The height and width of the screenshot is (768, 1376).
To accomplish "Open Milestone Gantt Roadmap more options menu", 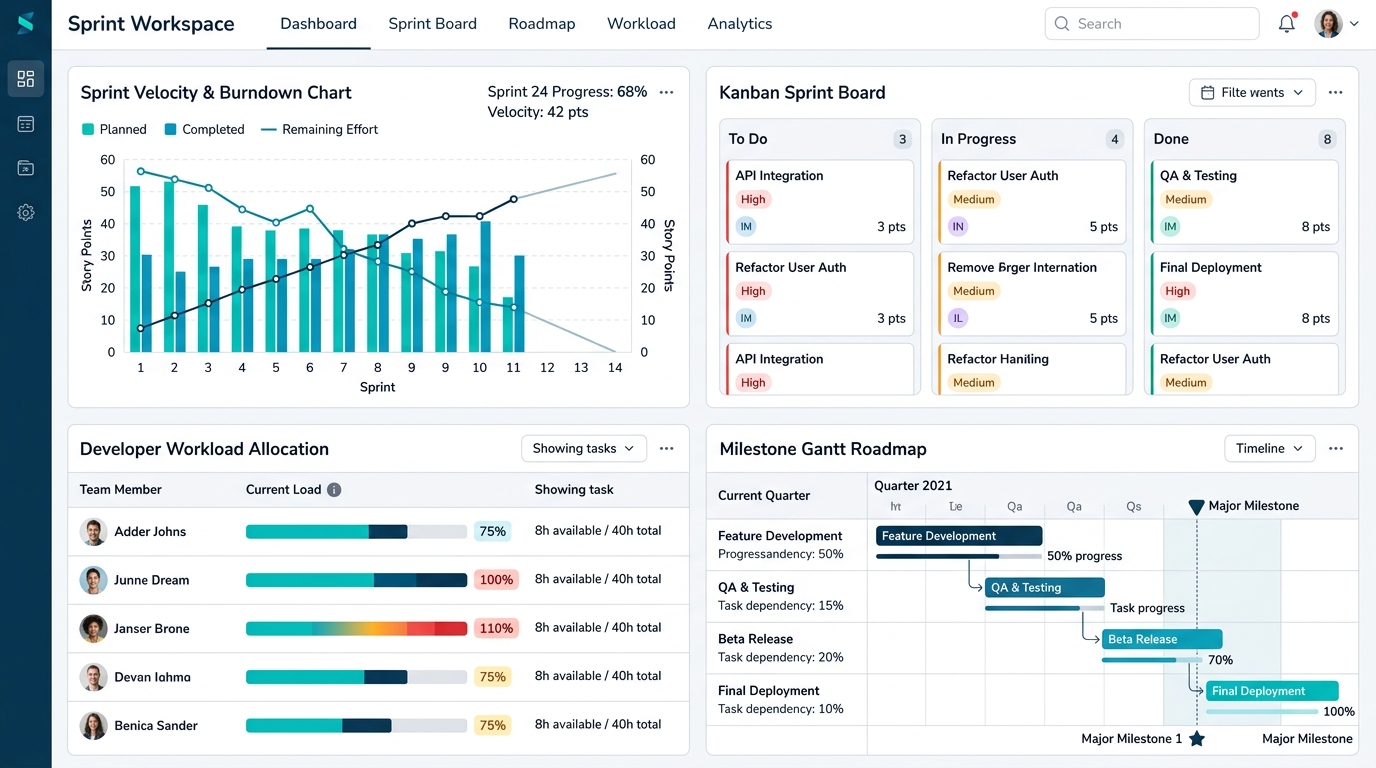I will (1335, 448).
